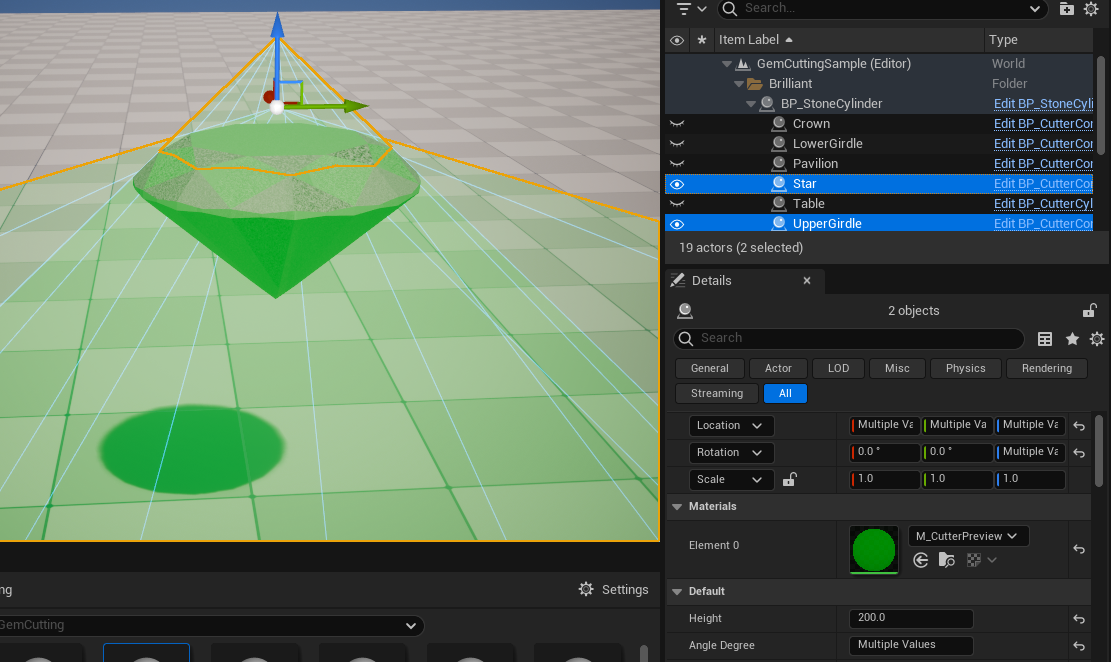Screen dimensions: 1111x662
Task: Click the red X-axis gizmo handle
Action: coord(269,97)
